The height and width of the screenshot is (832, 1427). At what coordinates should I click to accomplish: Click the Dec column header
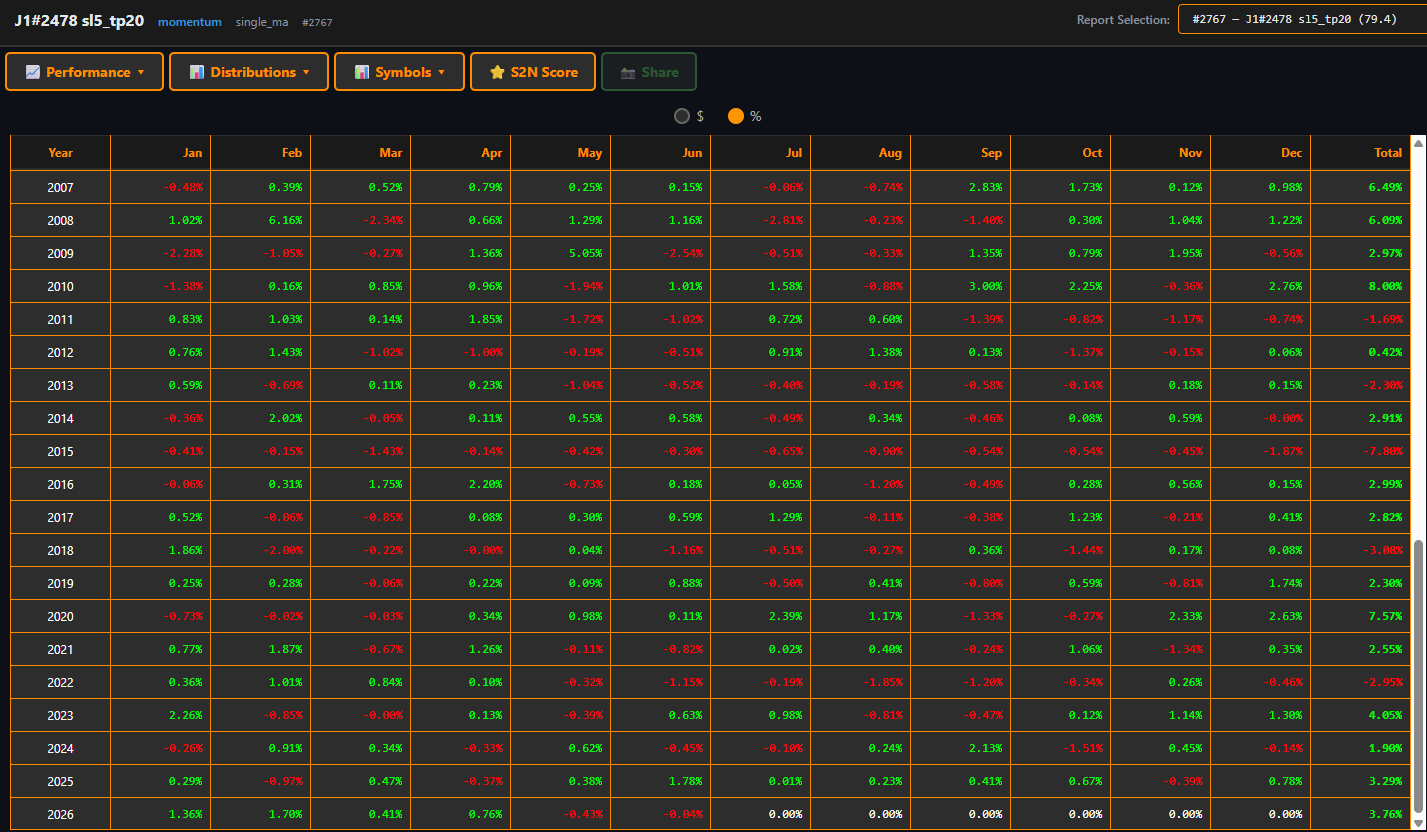pos(1261,153)
